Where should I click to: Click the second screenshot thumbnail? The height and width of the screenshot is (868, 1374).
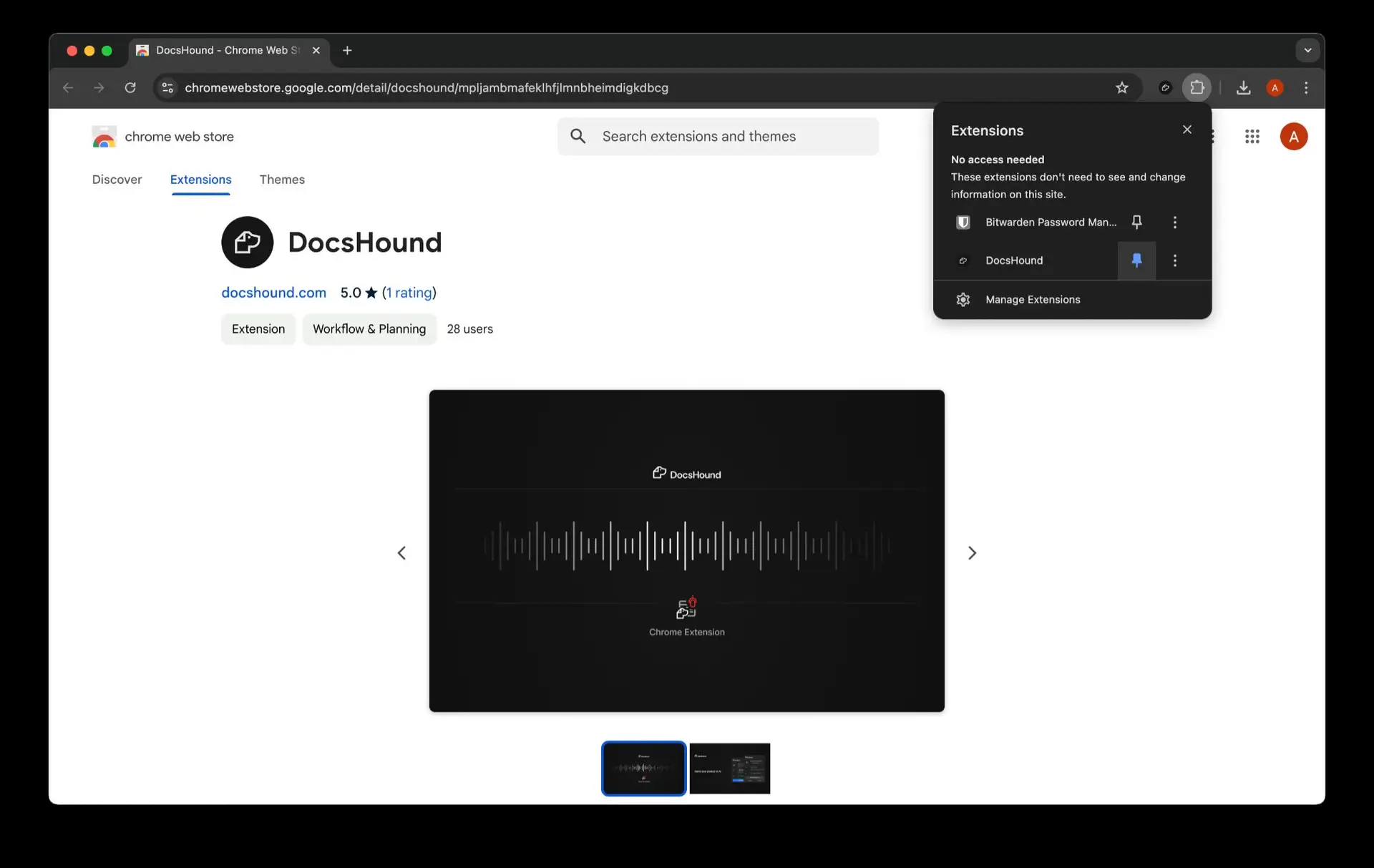click(729, 767)
